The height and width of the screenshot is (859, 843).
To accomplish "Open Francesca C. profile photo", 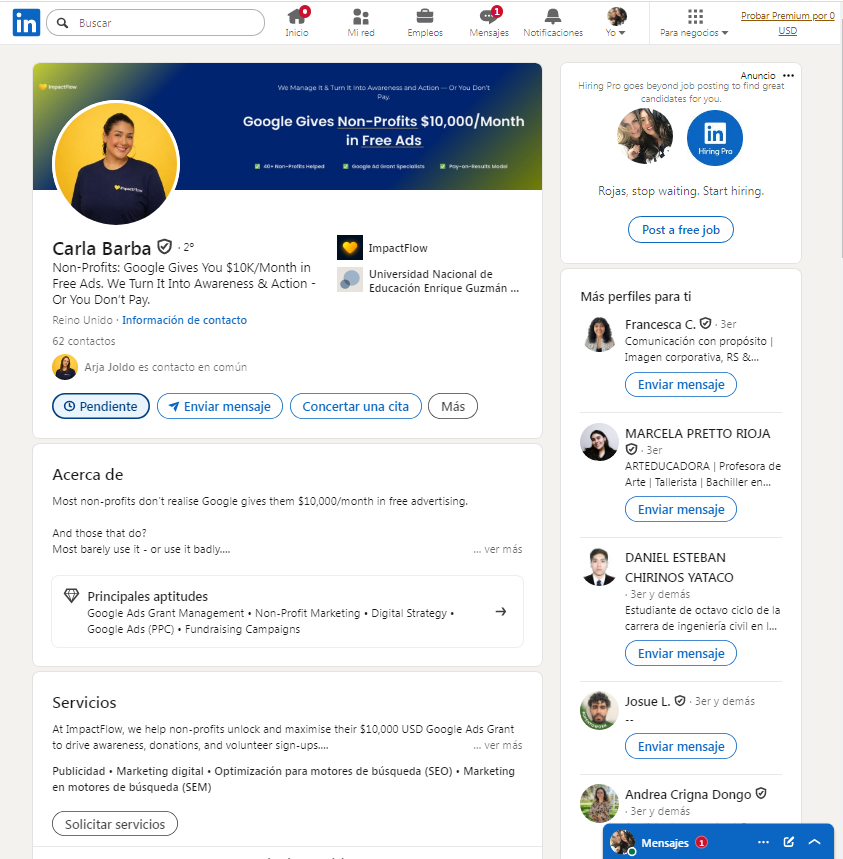I will [x=599, y=334].
